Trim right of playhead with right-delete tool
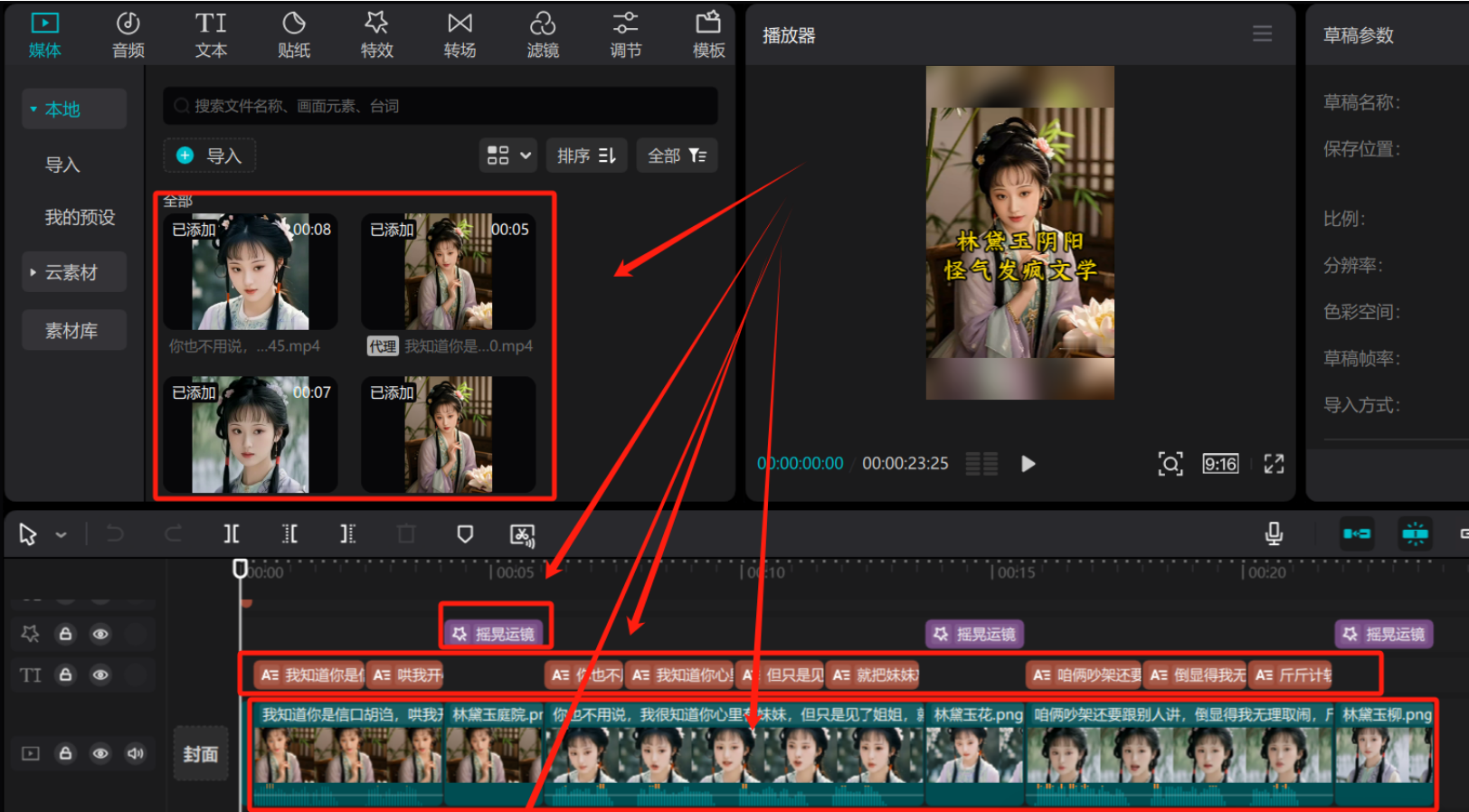 [347, 534]
